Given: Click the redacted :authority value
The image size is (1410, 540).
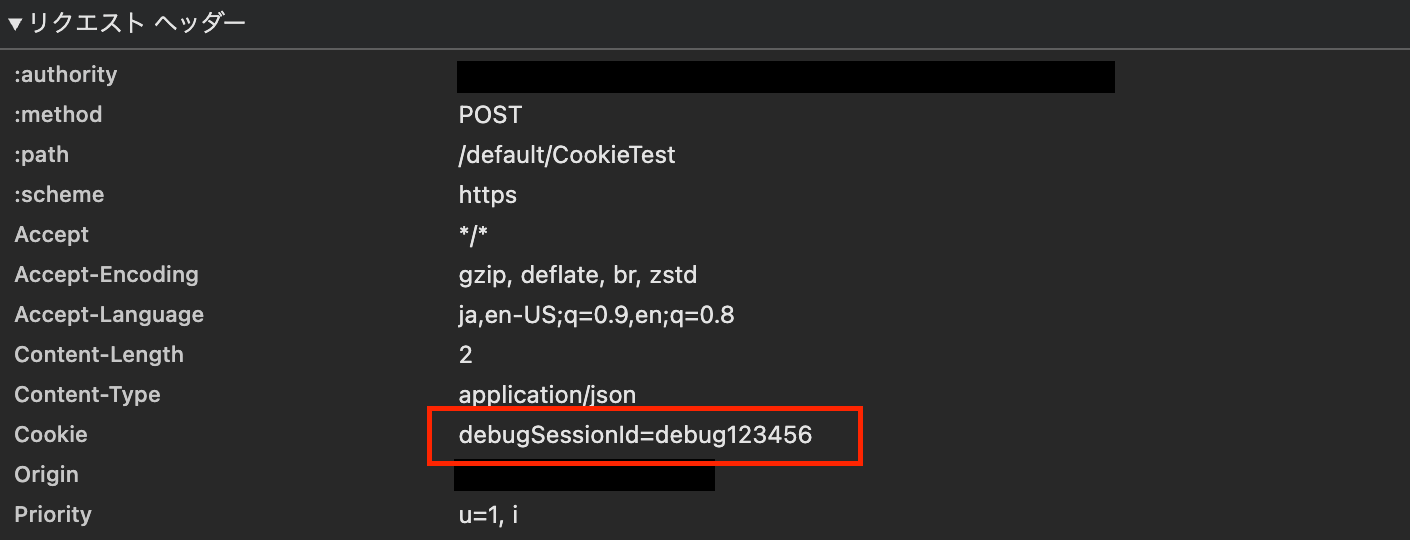Looking at the screenshot, I should 786,76.
